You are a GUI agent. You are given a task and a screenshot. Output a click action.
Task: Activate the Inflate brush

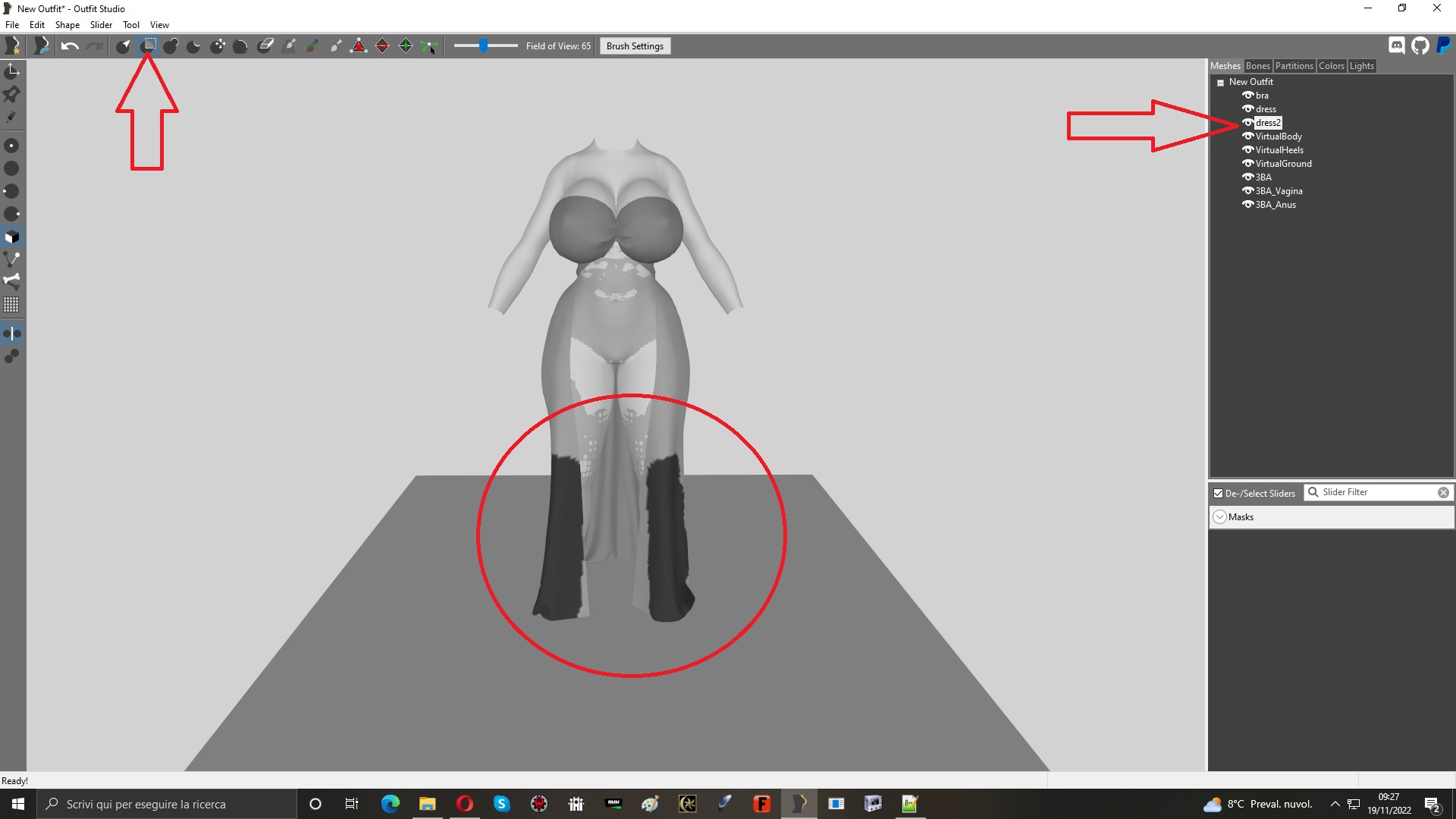(171, 45)
